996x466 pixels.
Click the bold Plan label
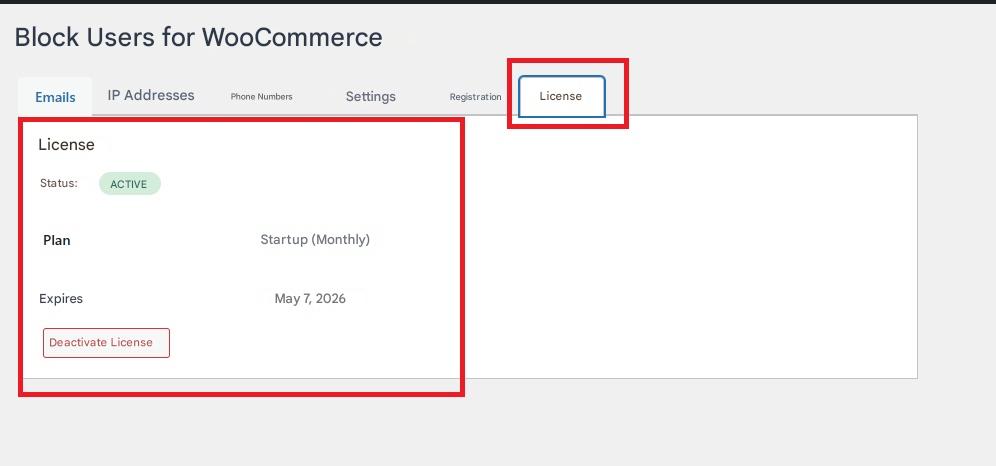click(x=57, y=241)
